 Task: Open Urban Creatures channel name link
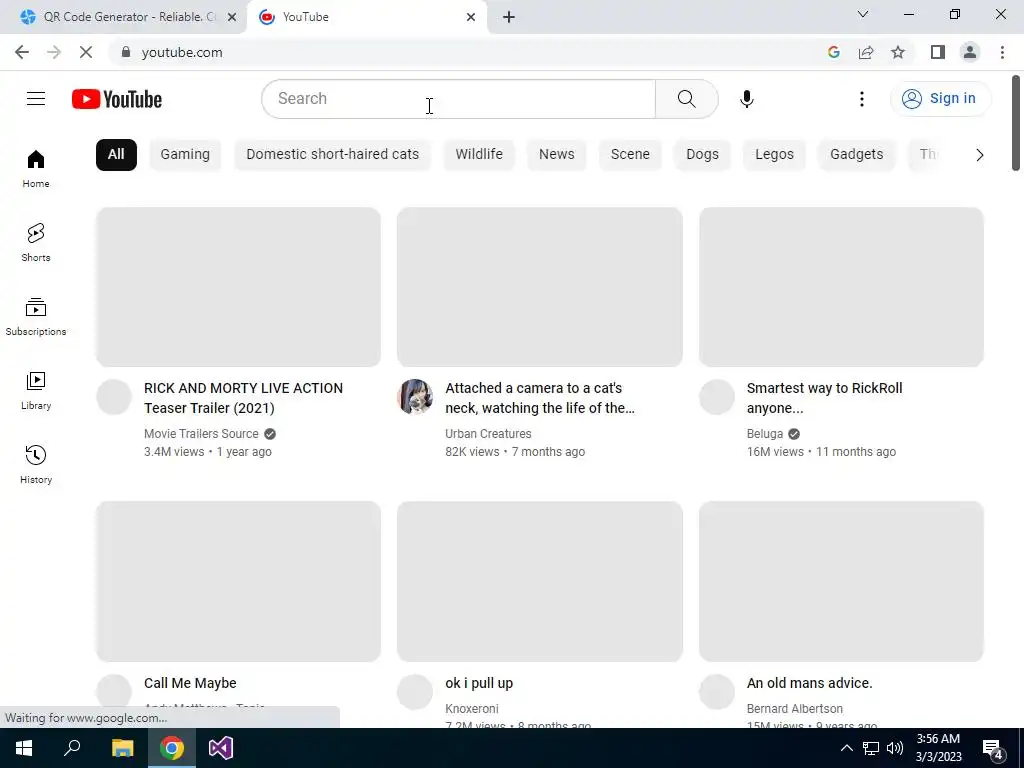click(488, 434)
